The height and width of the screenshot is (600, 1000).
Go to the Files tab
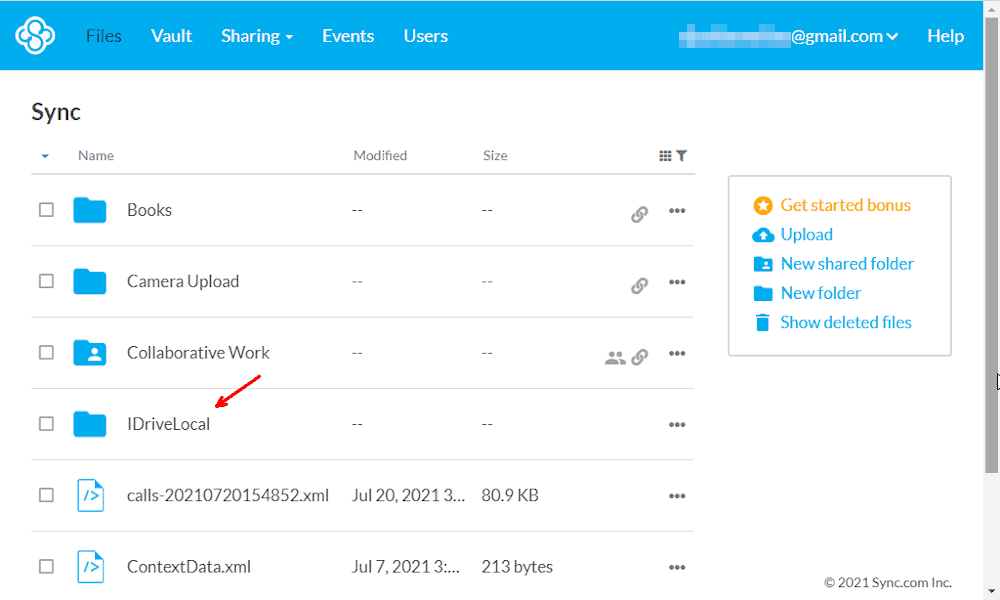tap(104, 36)
